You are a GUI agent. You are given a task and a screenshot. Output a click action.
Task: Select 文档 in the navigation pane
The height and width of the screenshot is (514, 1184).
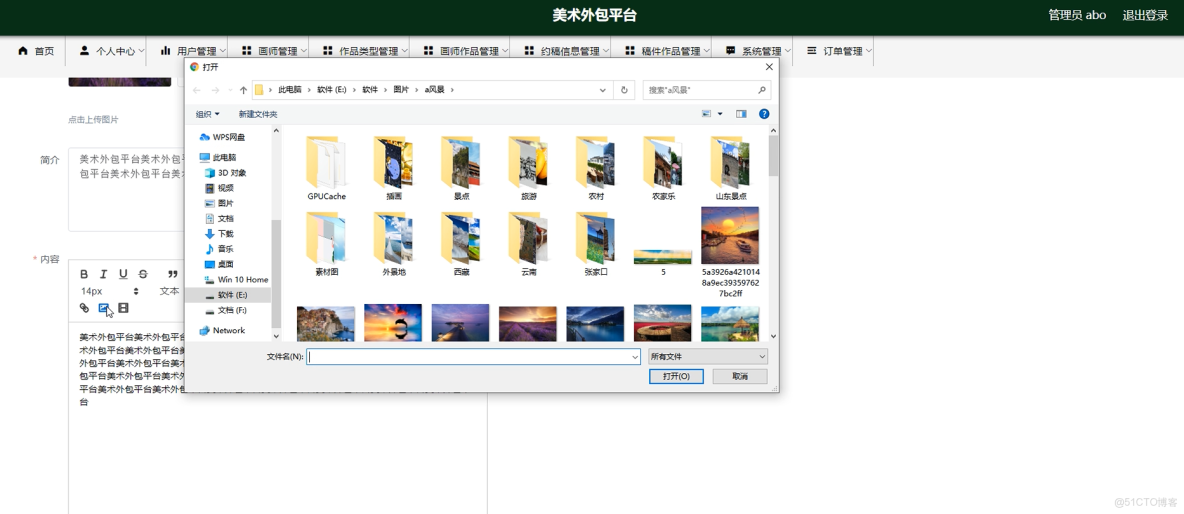[220, 218]
